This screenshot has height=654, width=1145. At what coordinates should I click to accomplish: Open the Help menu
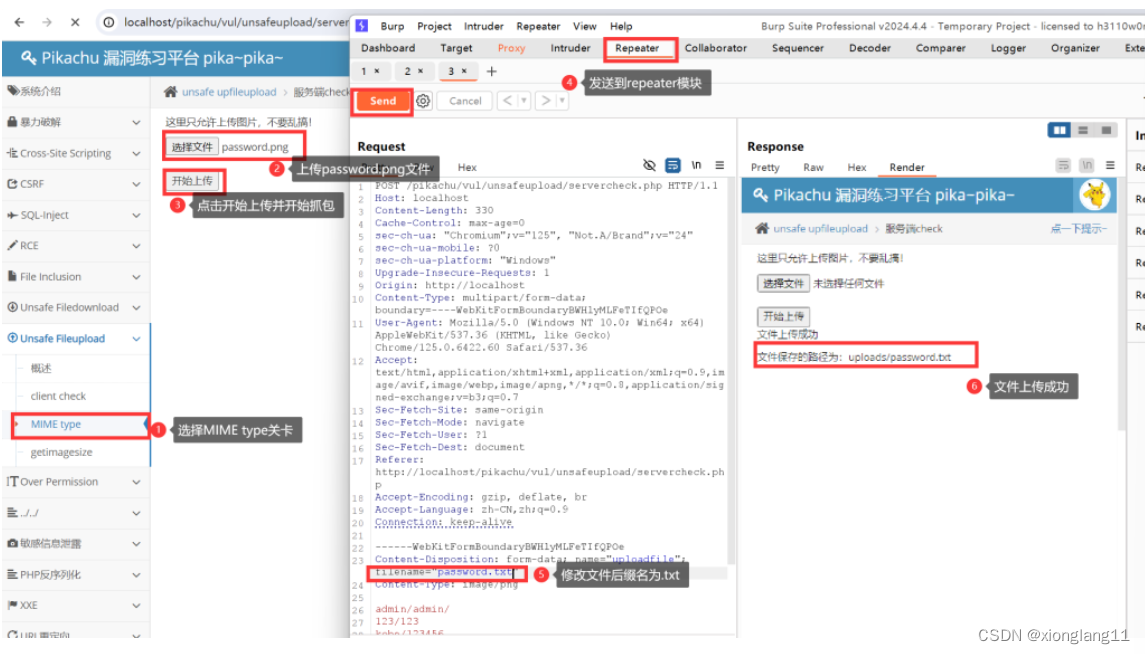pyautogui.click(x=621, y=26)
